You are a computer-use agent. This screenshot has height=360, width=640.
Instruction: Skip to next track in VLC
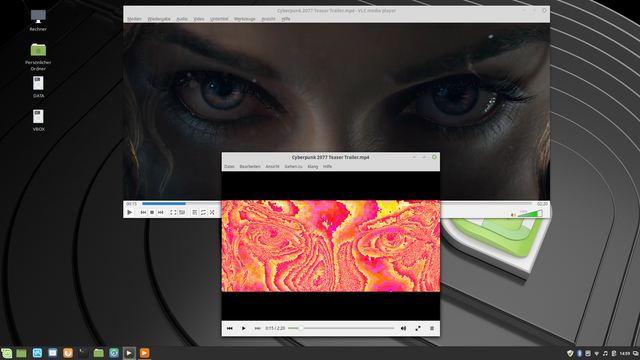coord(161,212)
